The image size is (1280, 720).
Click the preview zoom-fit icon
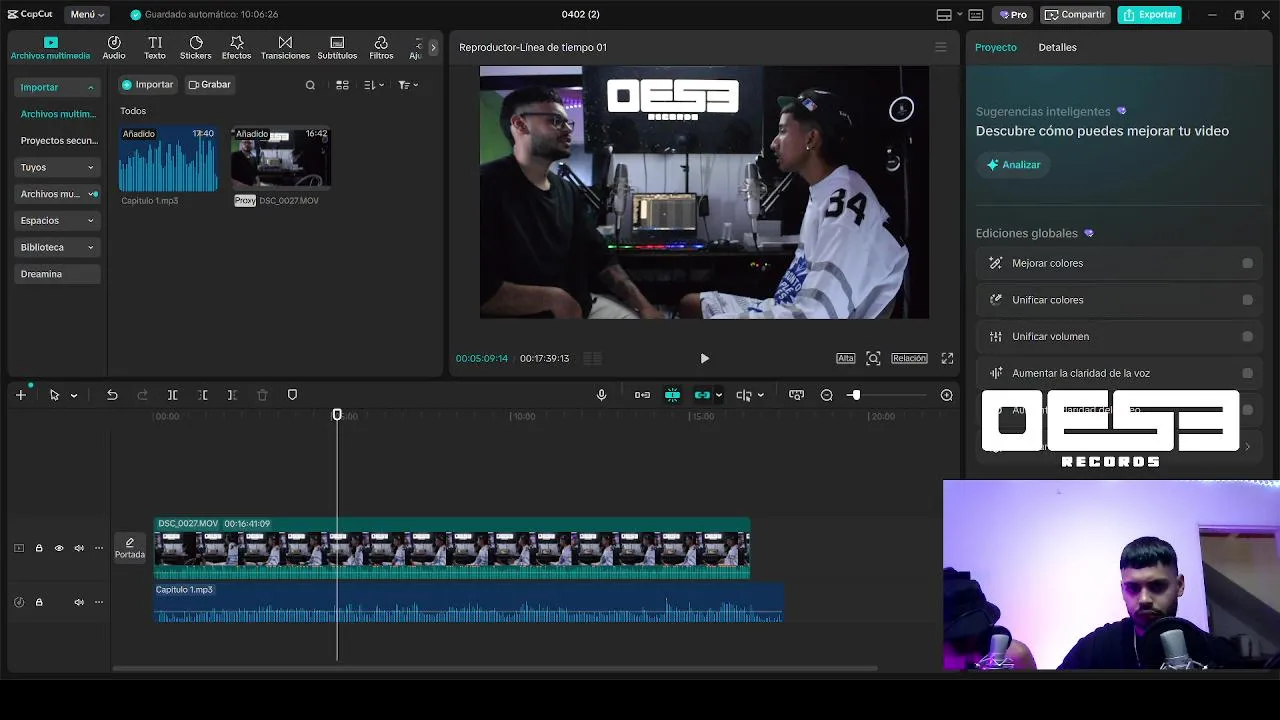(873, 358)
